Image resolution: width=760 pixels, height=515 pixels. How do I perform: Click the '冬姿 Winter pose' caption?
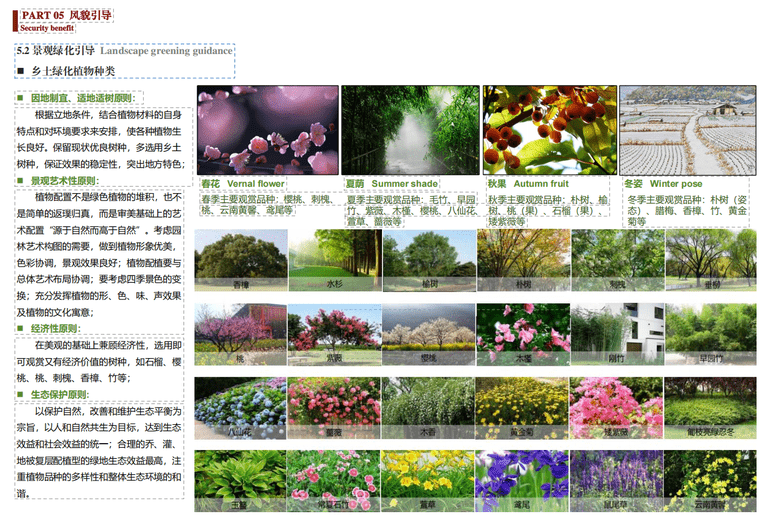click(x=663, y=184)
